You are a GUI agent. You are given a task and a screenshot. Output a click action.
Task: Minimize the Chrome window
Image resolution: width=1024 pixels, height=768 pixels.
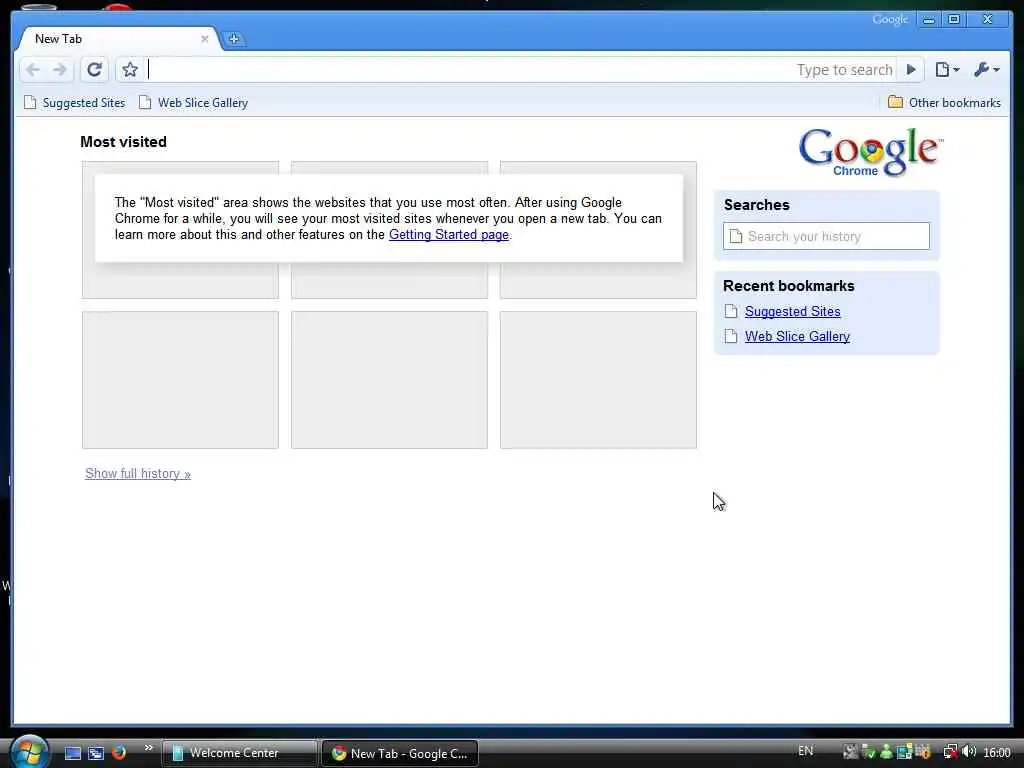tap(928, 20)
